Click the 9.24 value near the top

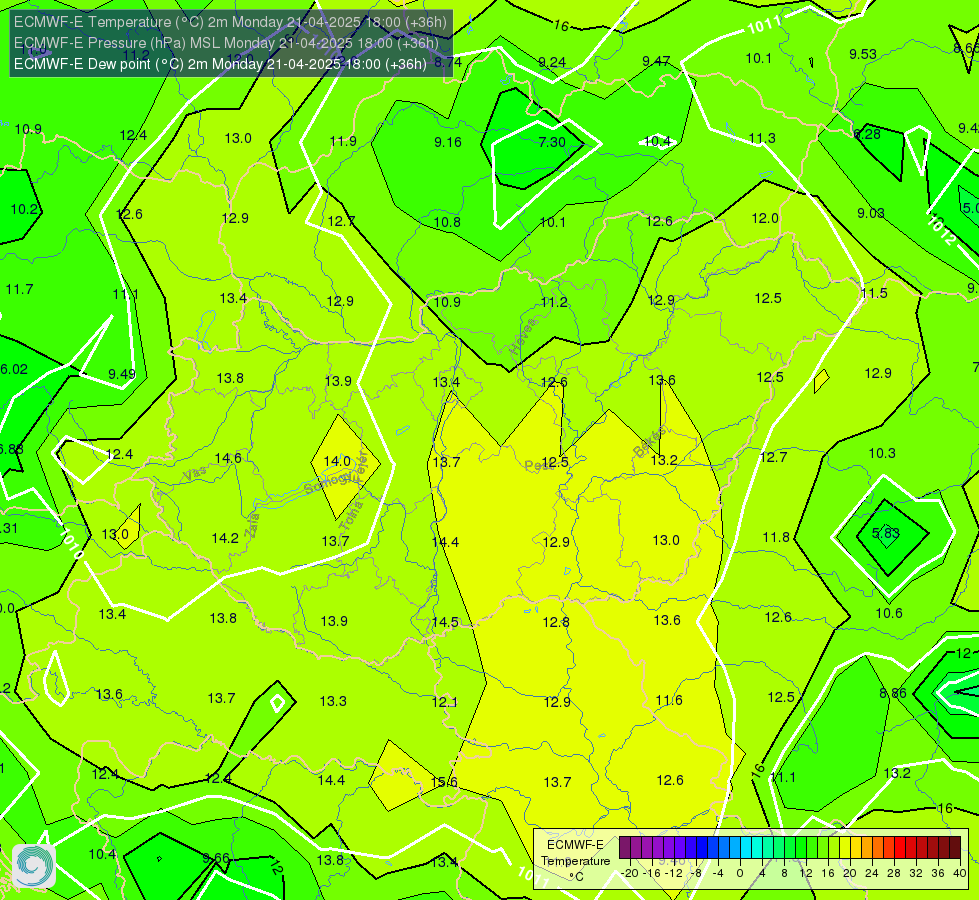(x=552, y=62)
